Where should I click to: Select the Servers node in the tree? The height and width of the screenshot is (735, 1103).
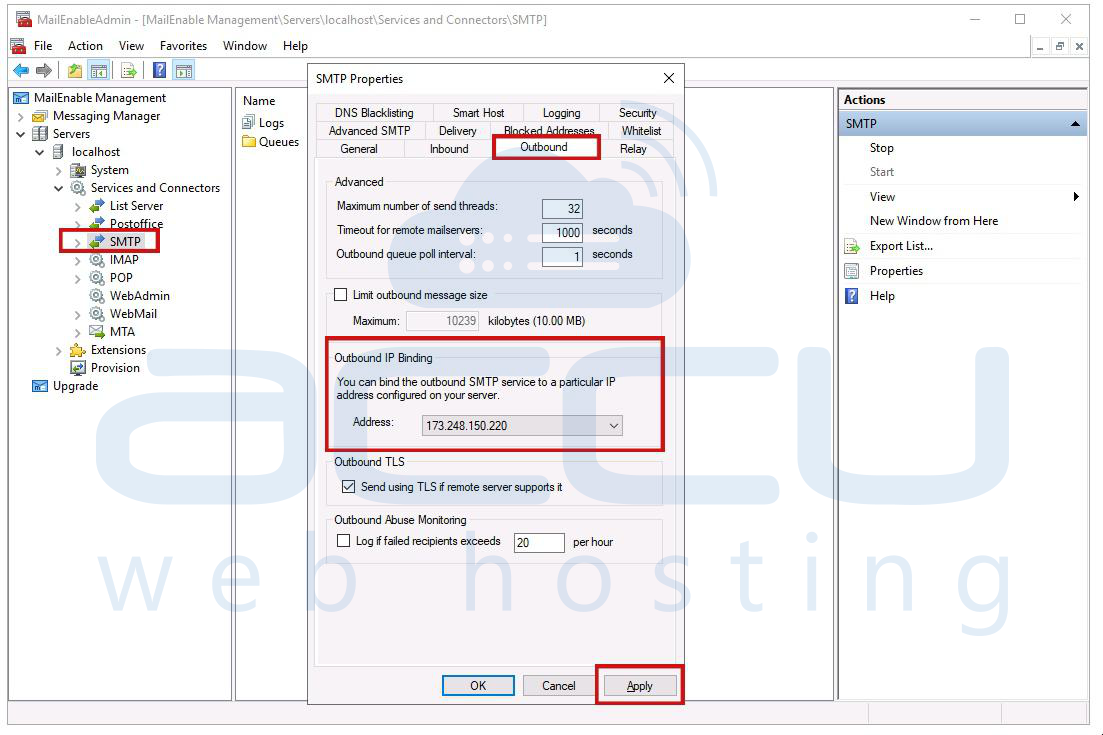71,134
